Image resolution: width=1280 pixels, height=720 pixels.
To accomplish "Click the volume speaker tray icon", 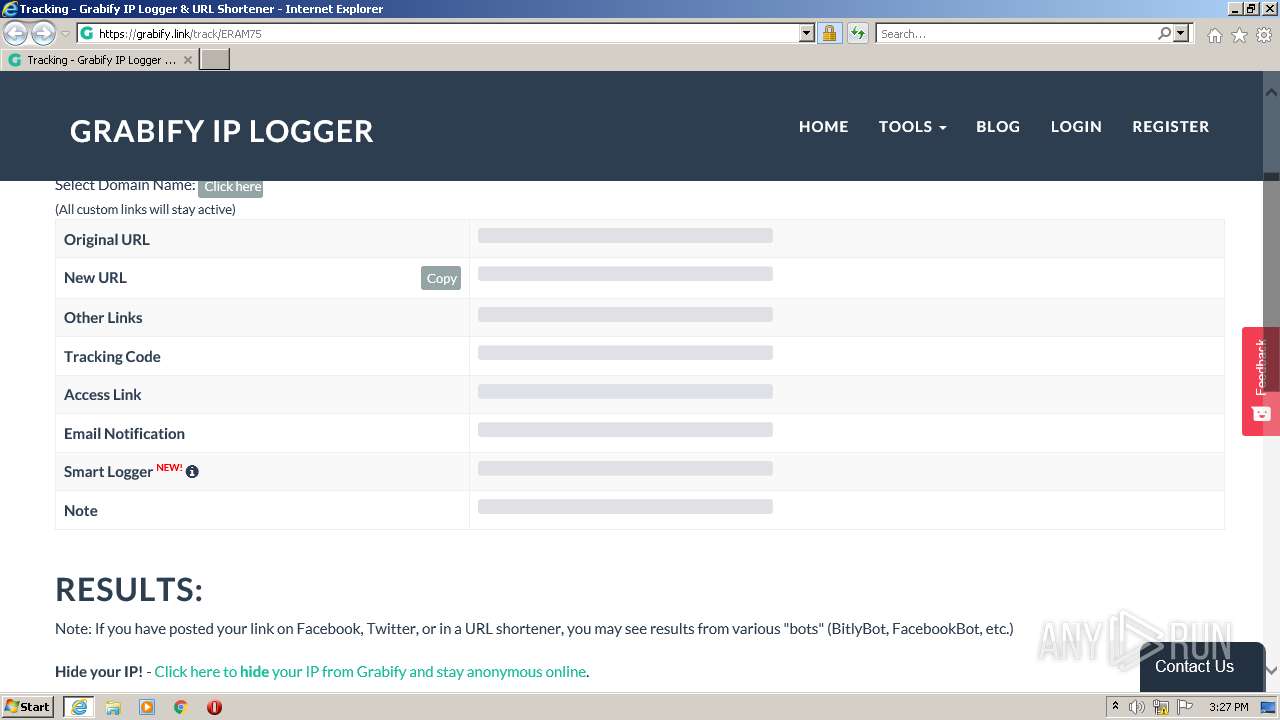I will [1137, 707].
